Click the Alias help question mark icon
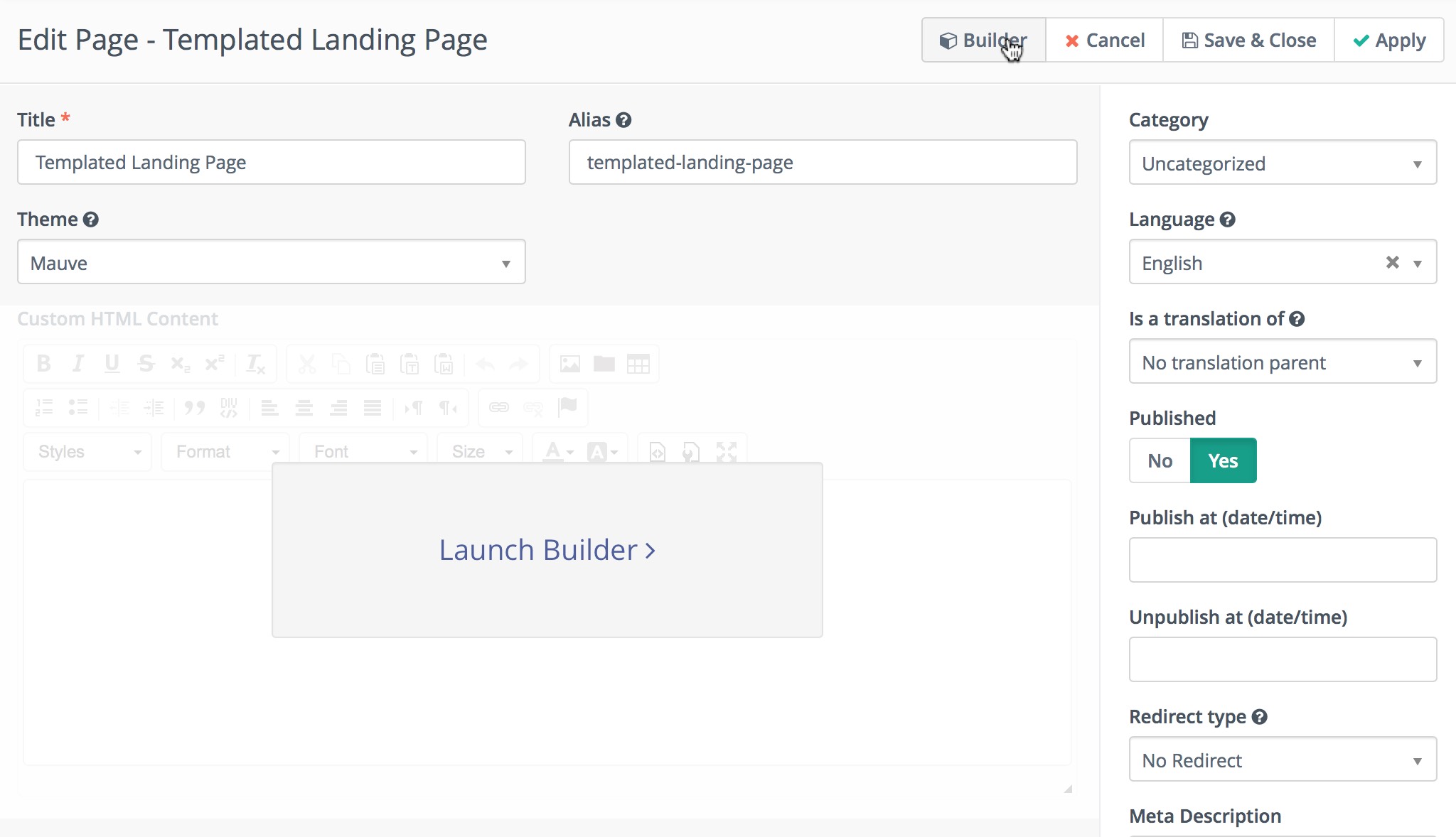The width and height of the screenshot is (1456, 837). (x=623, y=120)
